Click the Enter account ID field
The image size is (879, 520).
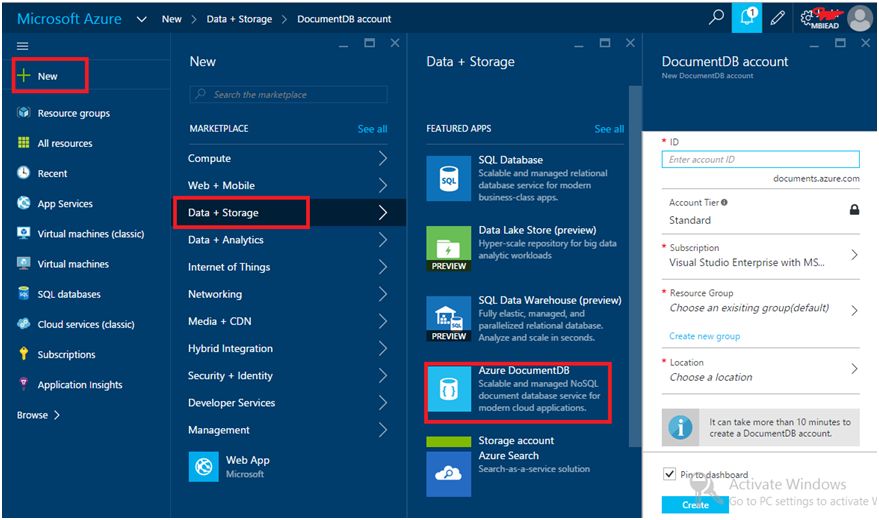[760, 159]
